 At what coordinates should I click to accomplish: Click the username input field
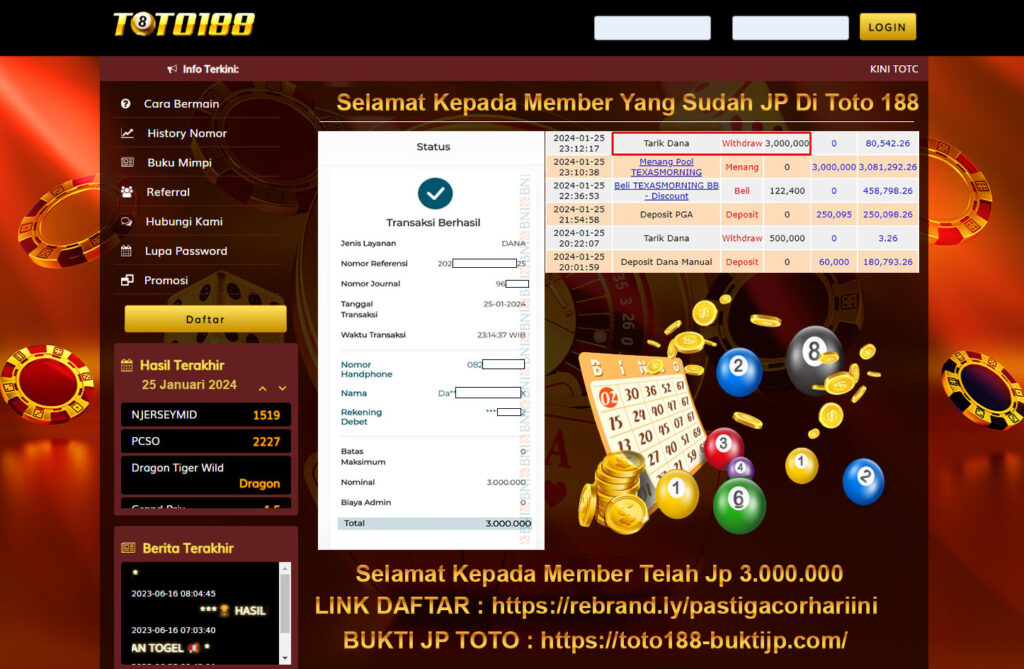652,27
